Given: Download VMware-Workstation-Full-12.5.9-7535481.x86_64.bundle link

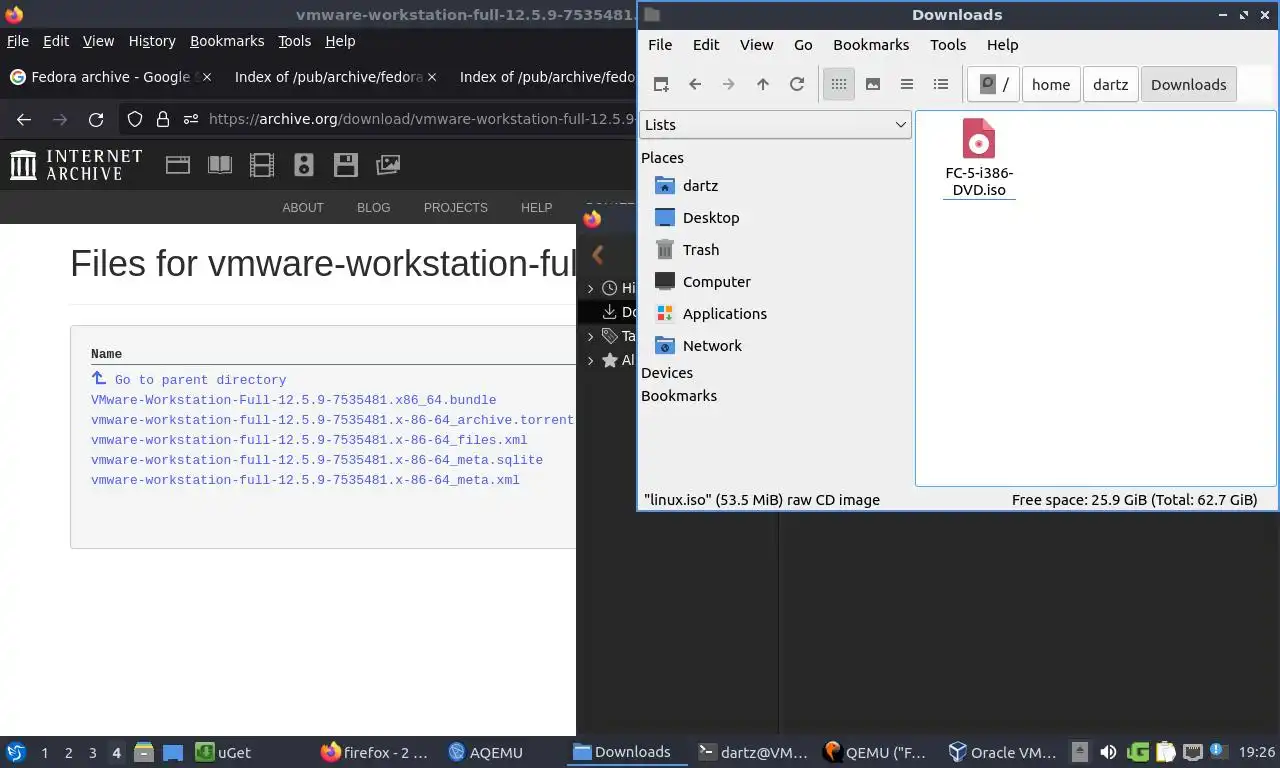Looking at the screenshot, I should pyautogui.click(x=294, y=400).
